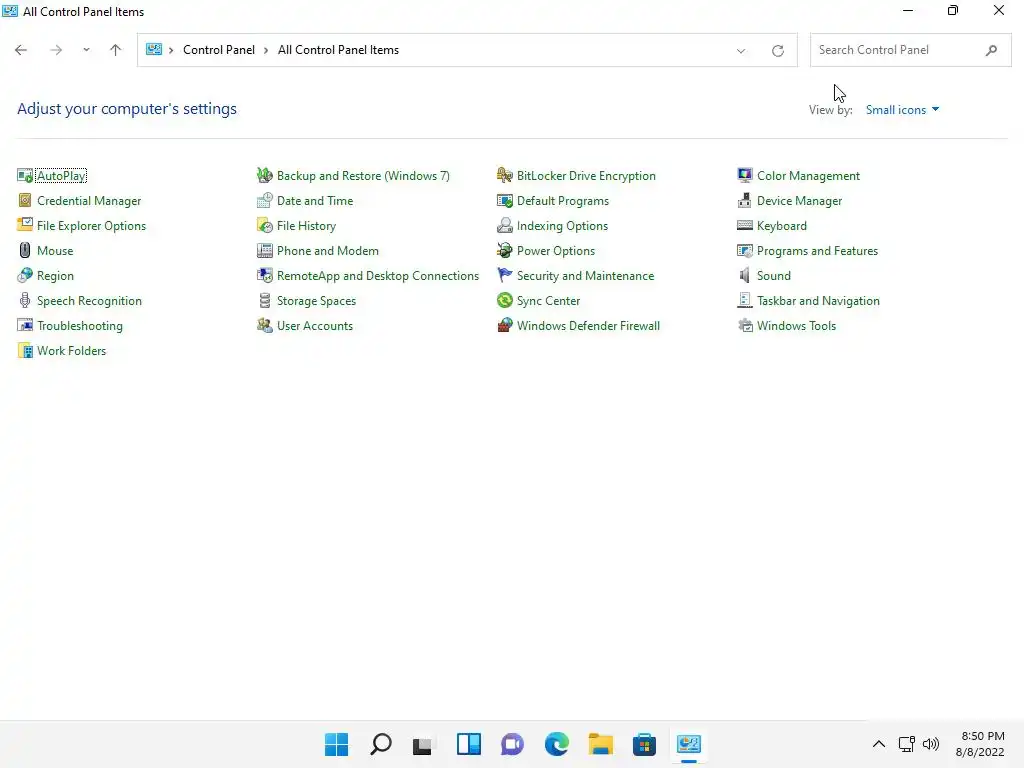Click Windows Defender Firewall icon
Screen dimensions: 1024x768
505,325
